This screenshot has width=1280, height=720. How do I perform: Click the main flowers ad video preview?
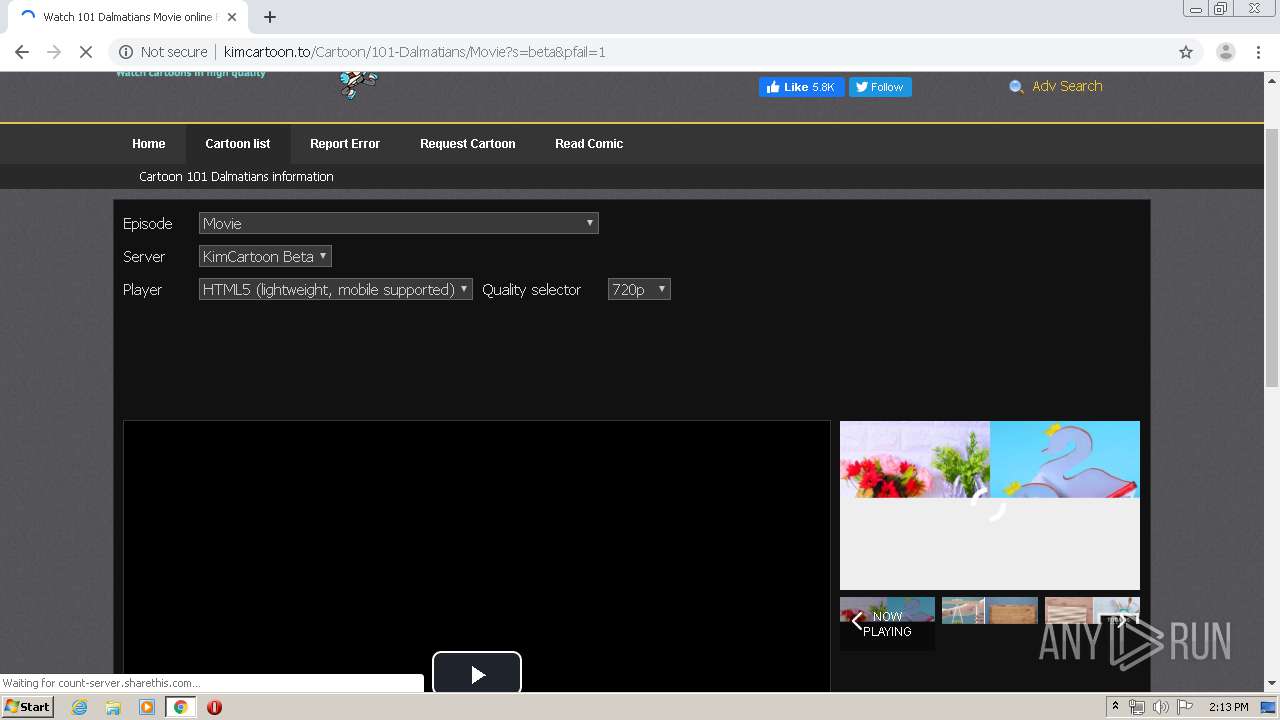coord(990,505)
